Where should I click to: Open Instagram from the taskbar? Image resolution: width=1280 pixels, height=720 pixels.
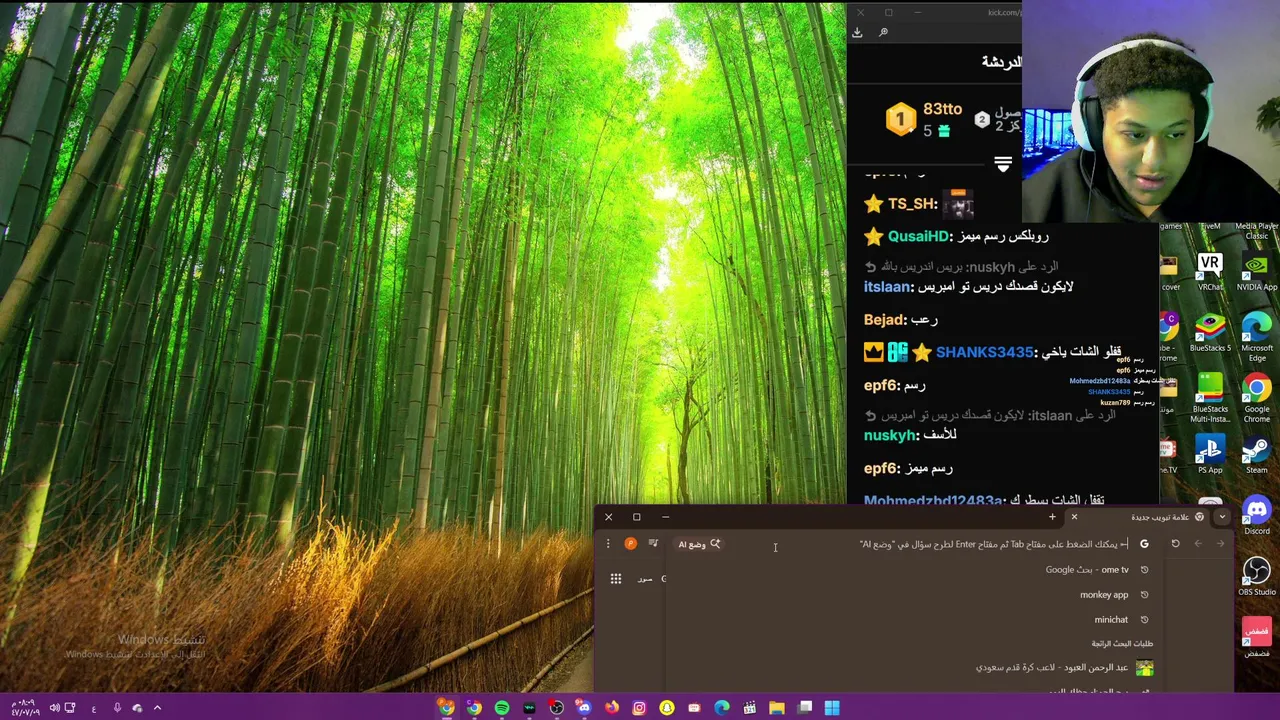tap(639, 708)
